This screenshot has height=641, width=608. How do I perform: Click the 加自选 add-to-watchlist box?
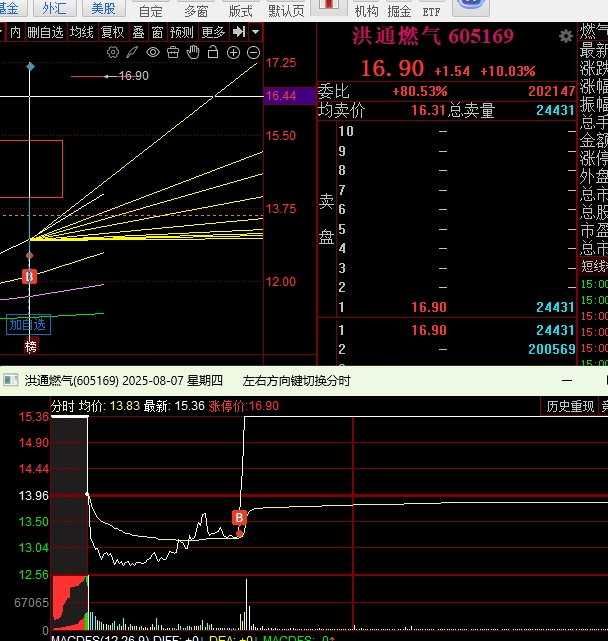[28, 325]
